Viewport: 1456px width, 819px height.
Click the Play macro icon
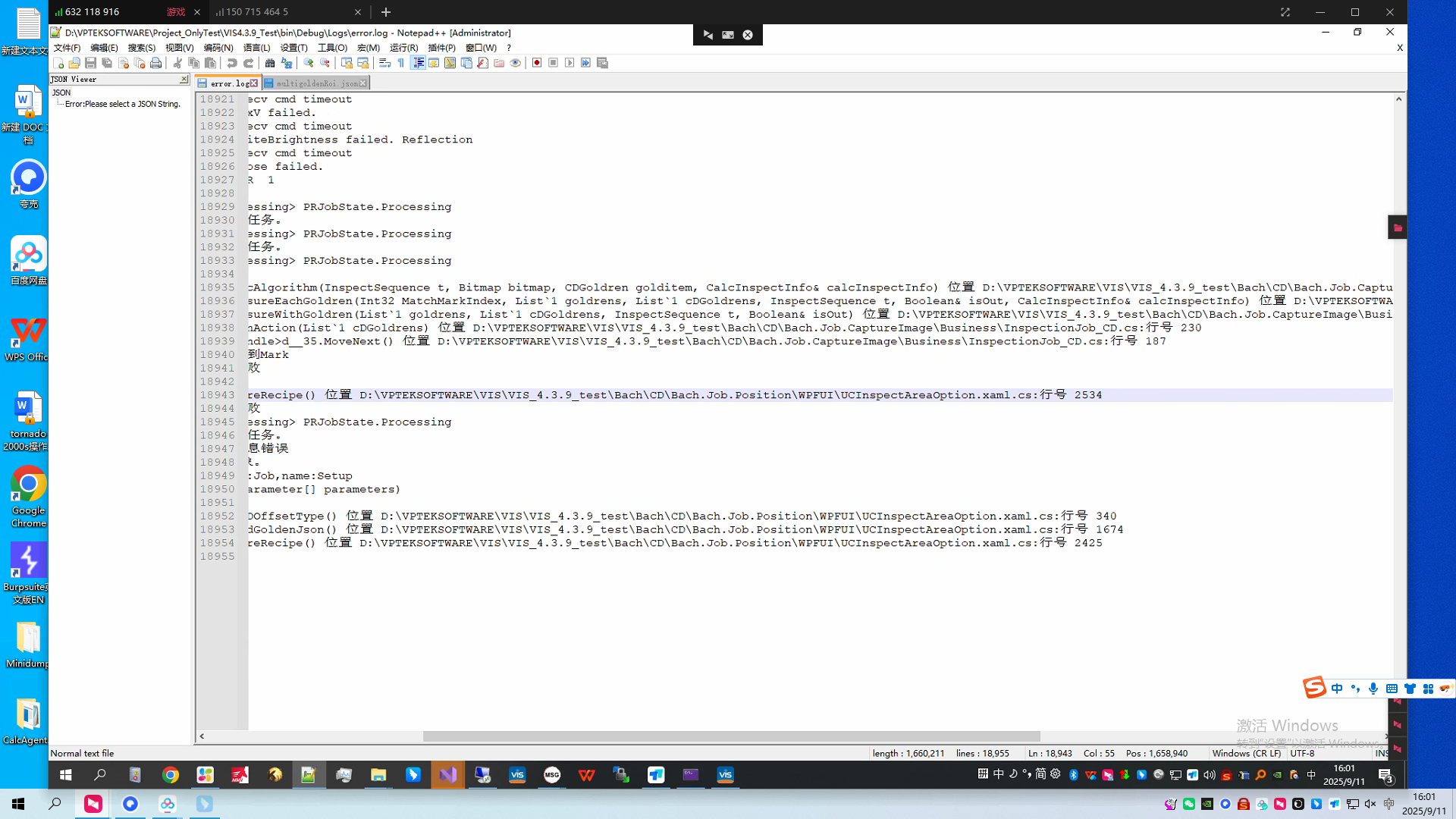[570, 63]
